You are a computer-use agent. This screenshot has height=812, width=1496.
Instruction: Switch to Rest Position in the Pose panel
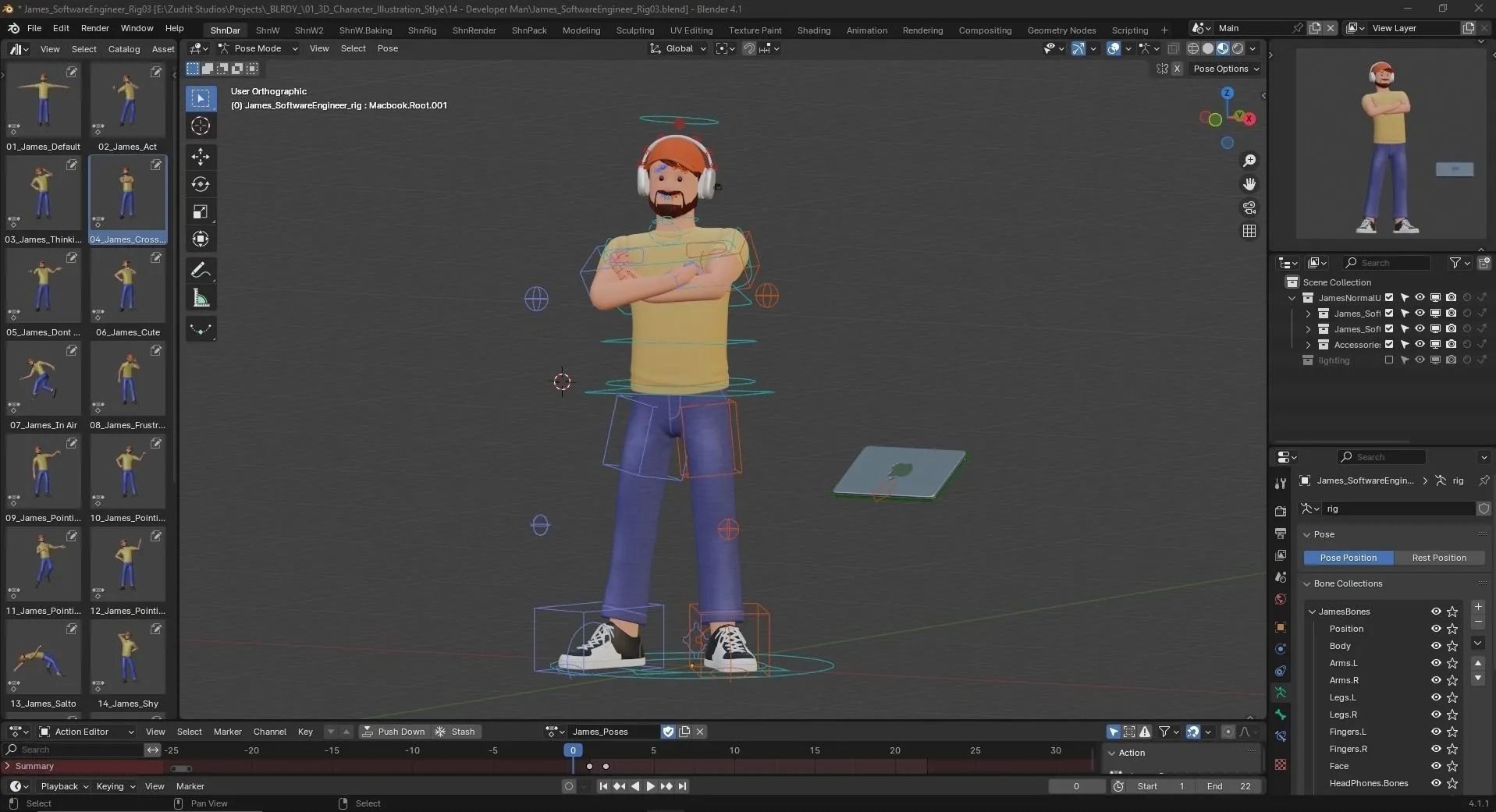pos(1440,557)
